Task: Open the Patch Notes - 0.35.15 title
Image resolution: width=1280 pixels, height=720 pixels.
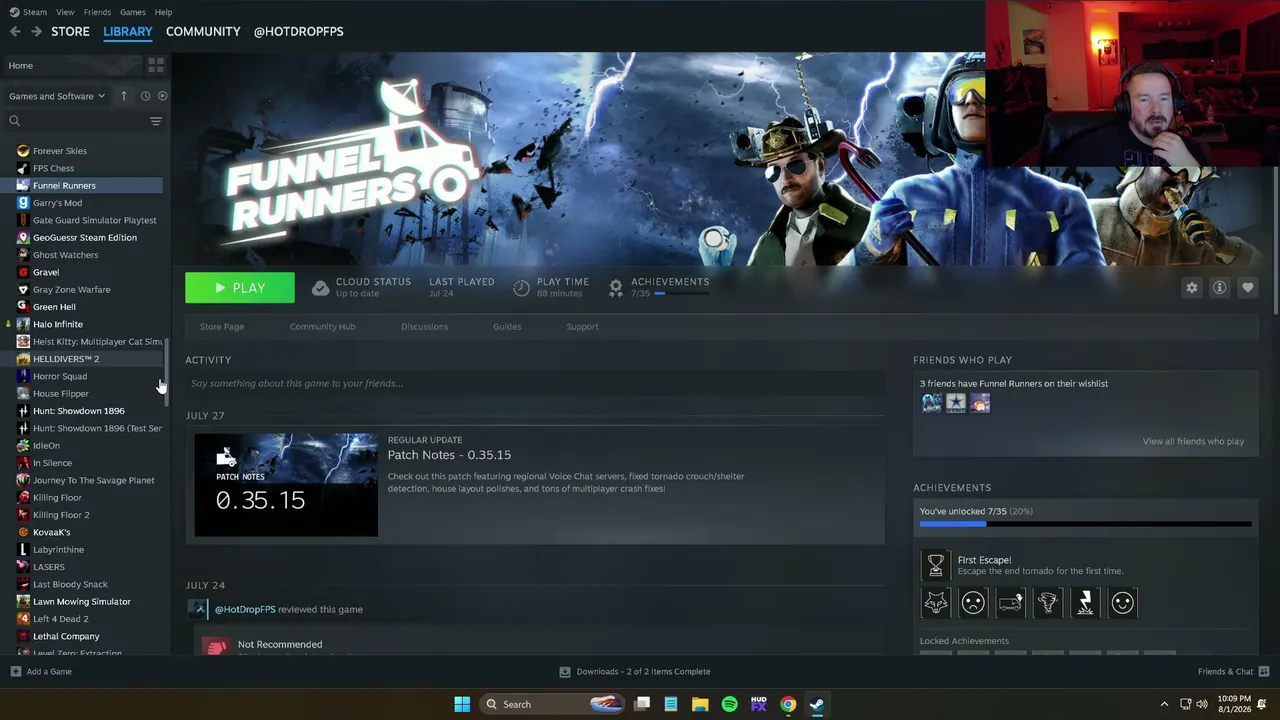Action: [449, 455]
